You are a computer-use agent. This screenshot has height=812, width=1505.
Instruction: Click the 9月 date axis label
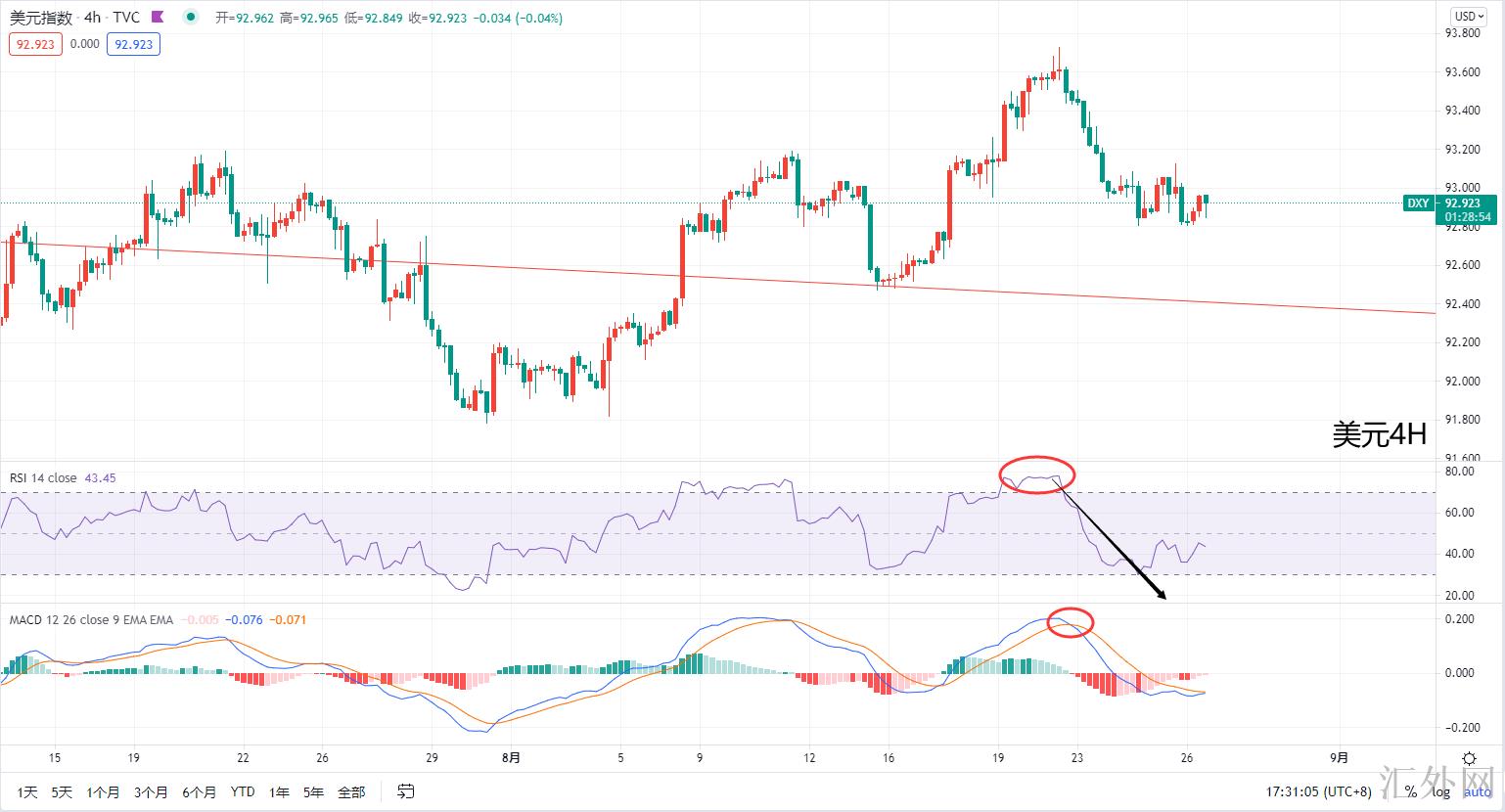[x=1340, y=757]
